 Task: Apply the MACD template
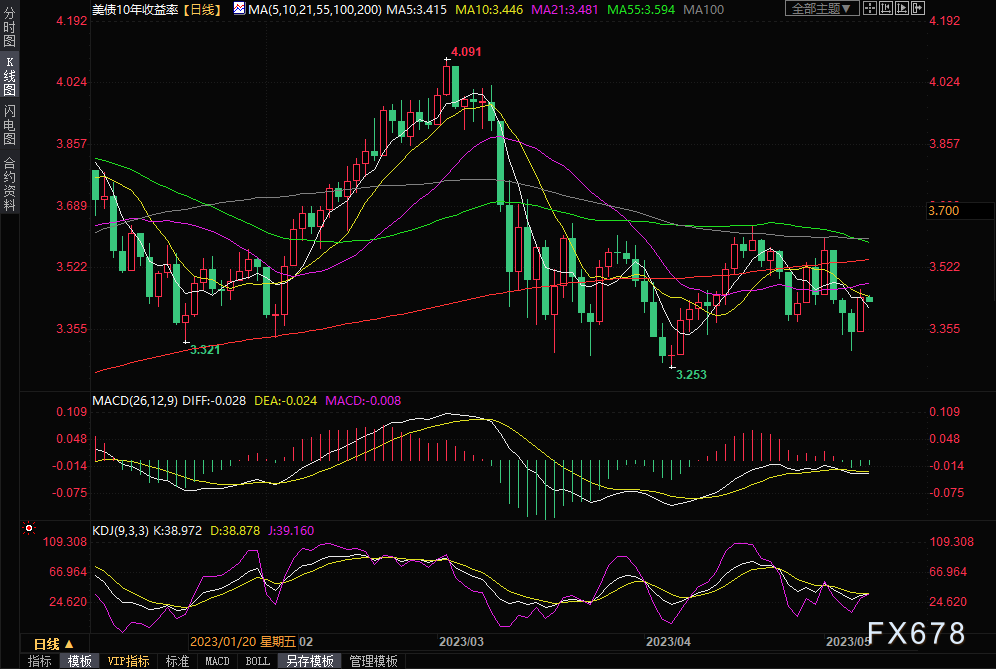tap(217, 661)
